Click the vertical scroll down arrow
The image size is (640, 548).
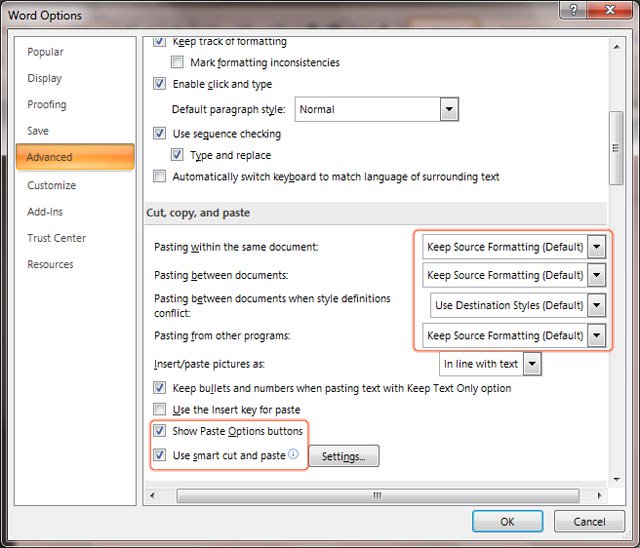(616, 479)
